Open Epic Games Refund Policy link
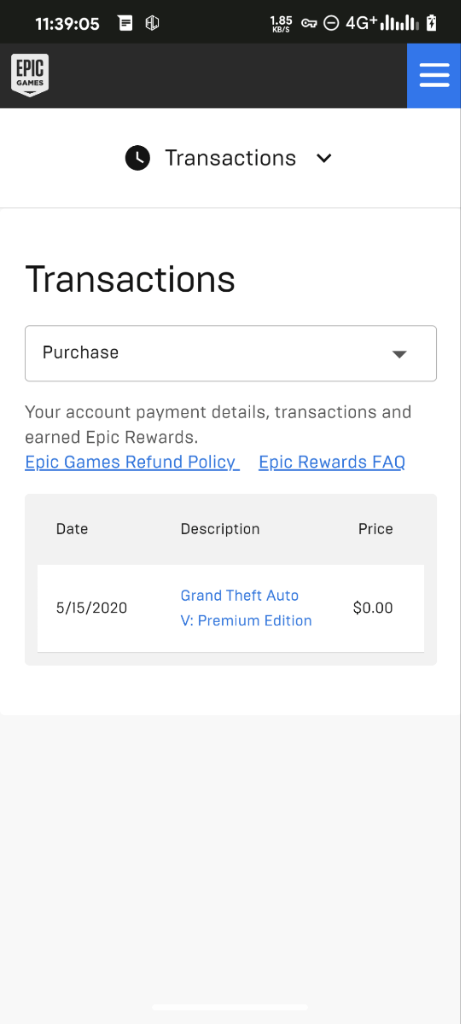This screenshot has width=461, height=1024. pyautogui.click(x=132, y=462)
